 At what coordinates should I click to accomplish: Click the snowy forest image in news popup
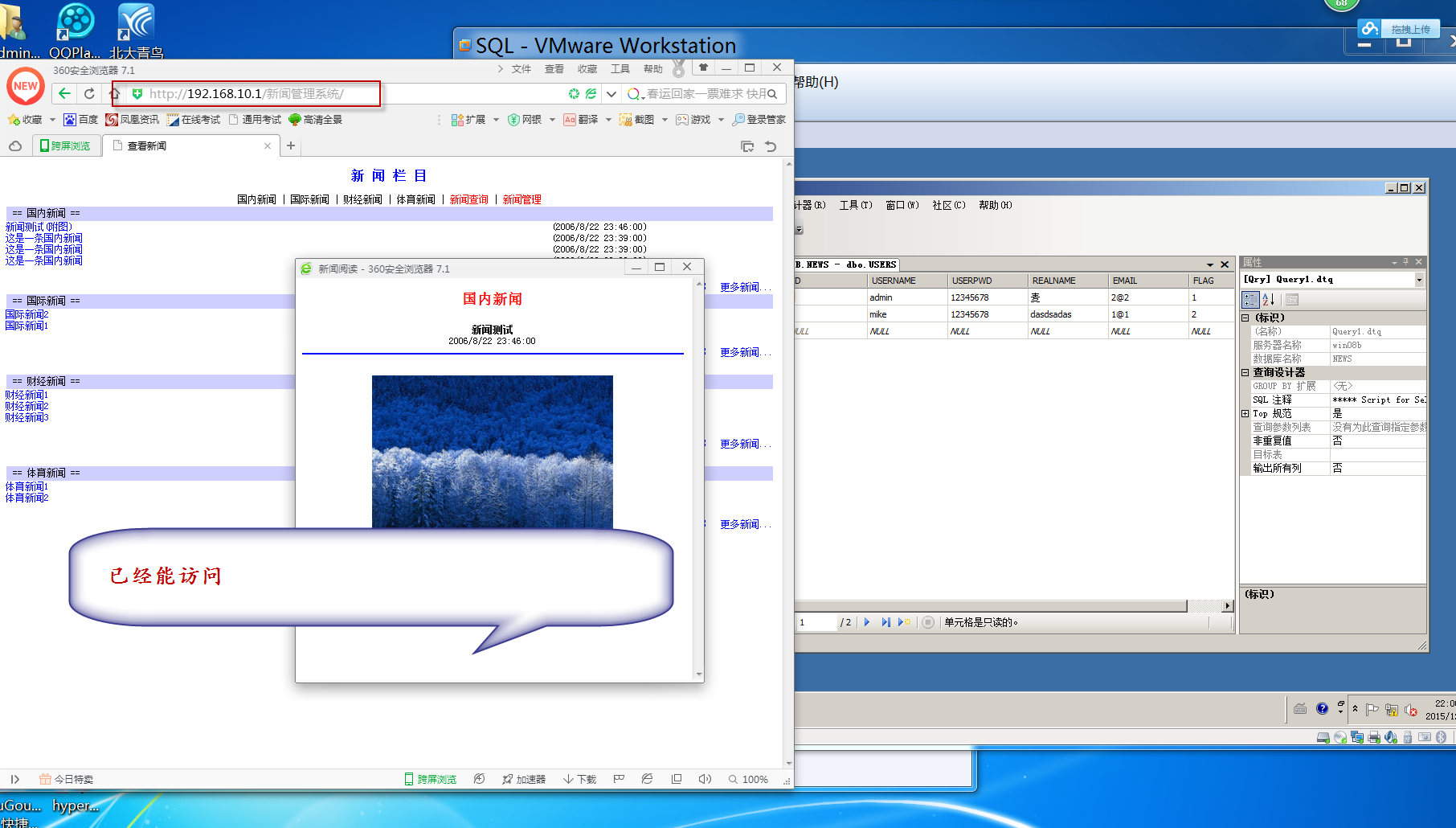pyautogui.click(x=492, y=452)
